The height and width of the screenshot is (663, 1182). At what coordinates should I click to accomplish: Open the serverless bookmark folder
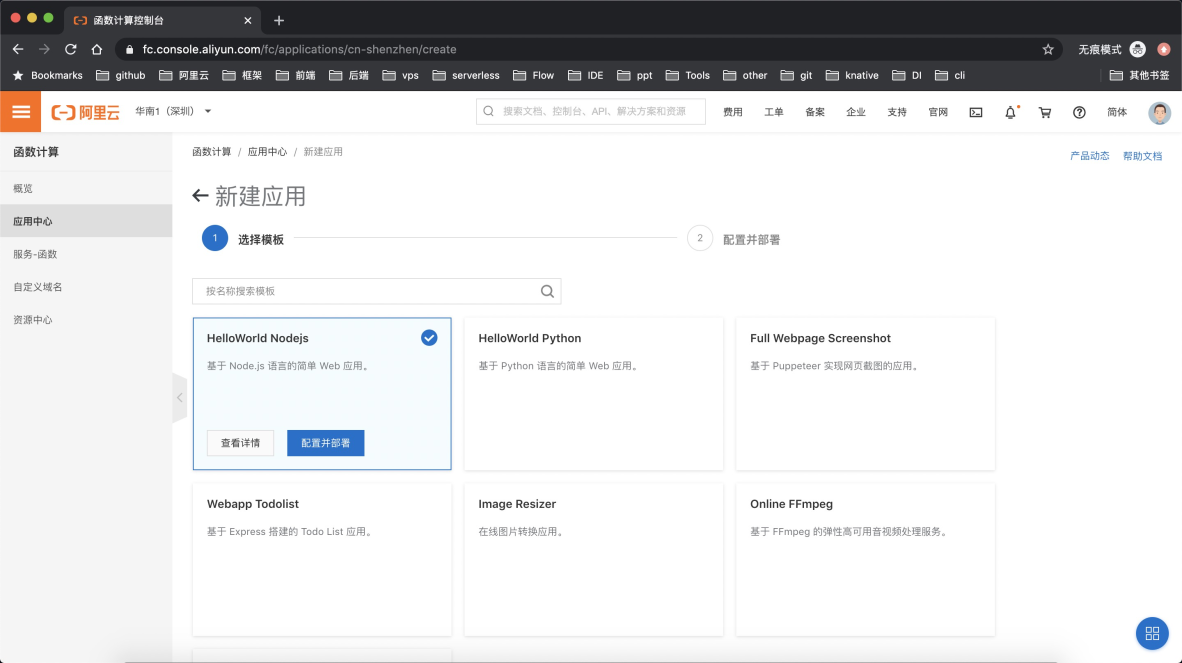[466, 75]
